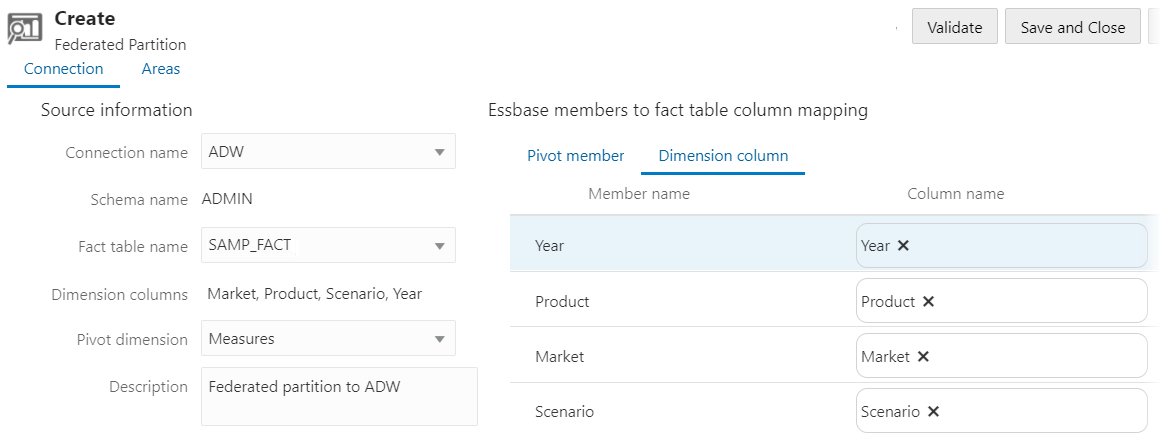This screenshot has width=1161, height=437.
Task: Open the Dimension column tab
Action: [723, 156]
